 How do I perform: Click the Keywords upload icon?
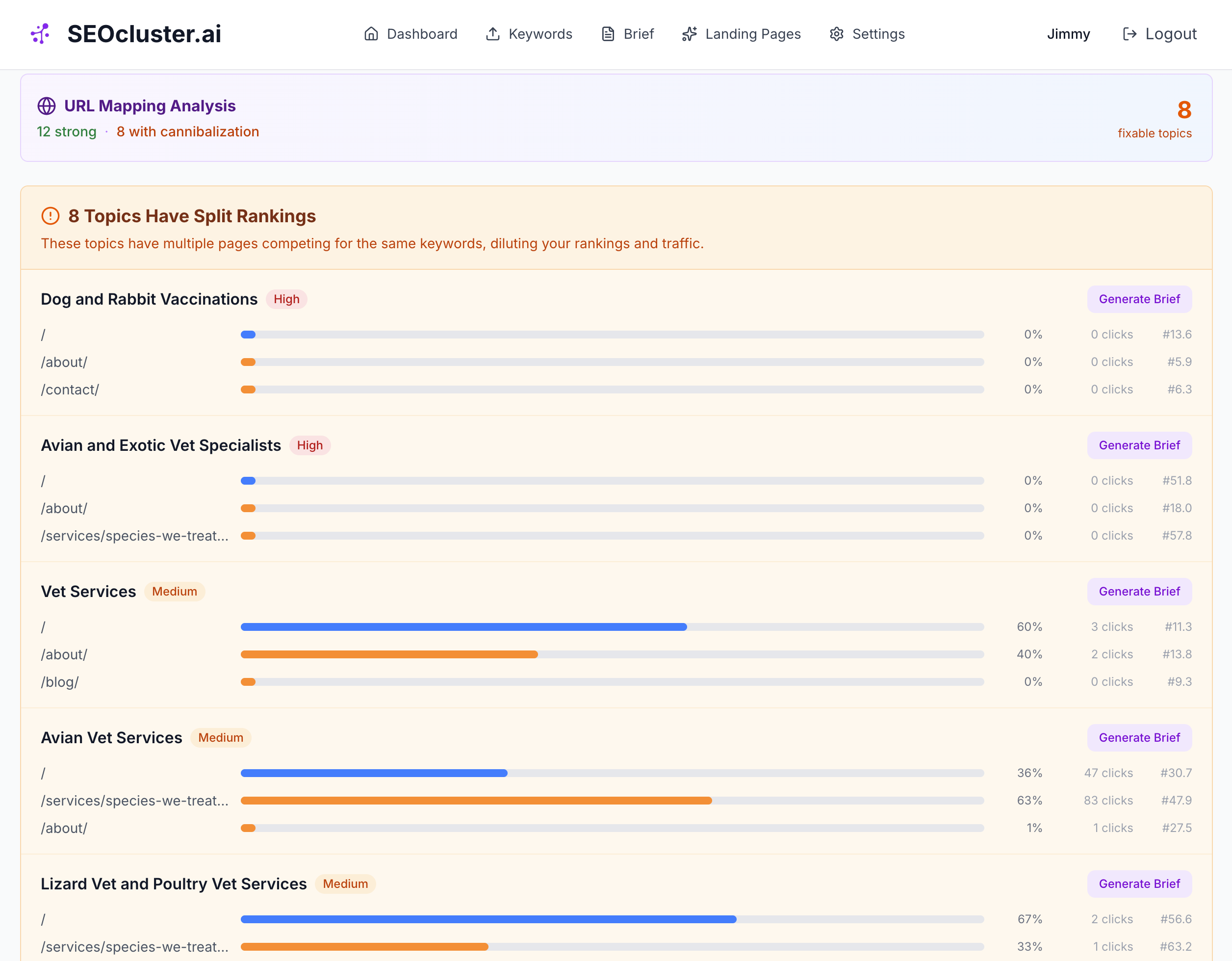pyautogui.click(x=493, y=34)
